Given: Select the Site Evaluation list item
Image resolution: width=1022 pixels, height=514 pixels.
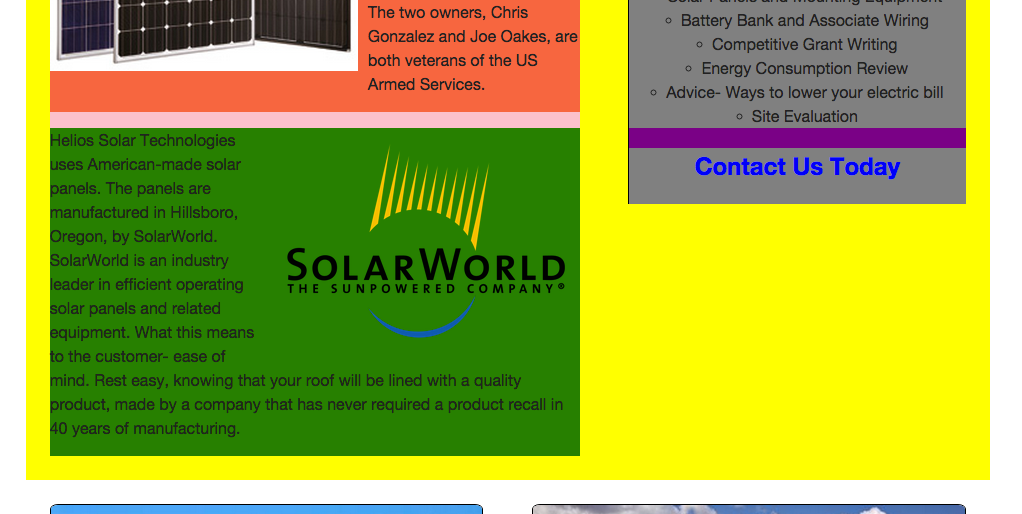Looking at the screenshot, I should click(804, 116).
